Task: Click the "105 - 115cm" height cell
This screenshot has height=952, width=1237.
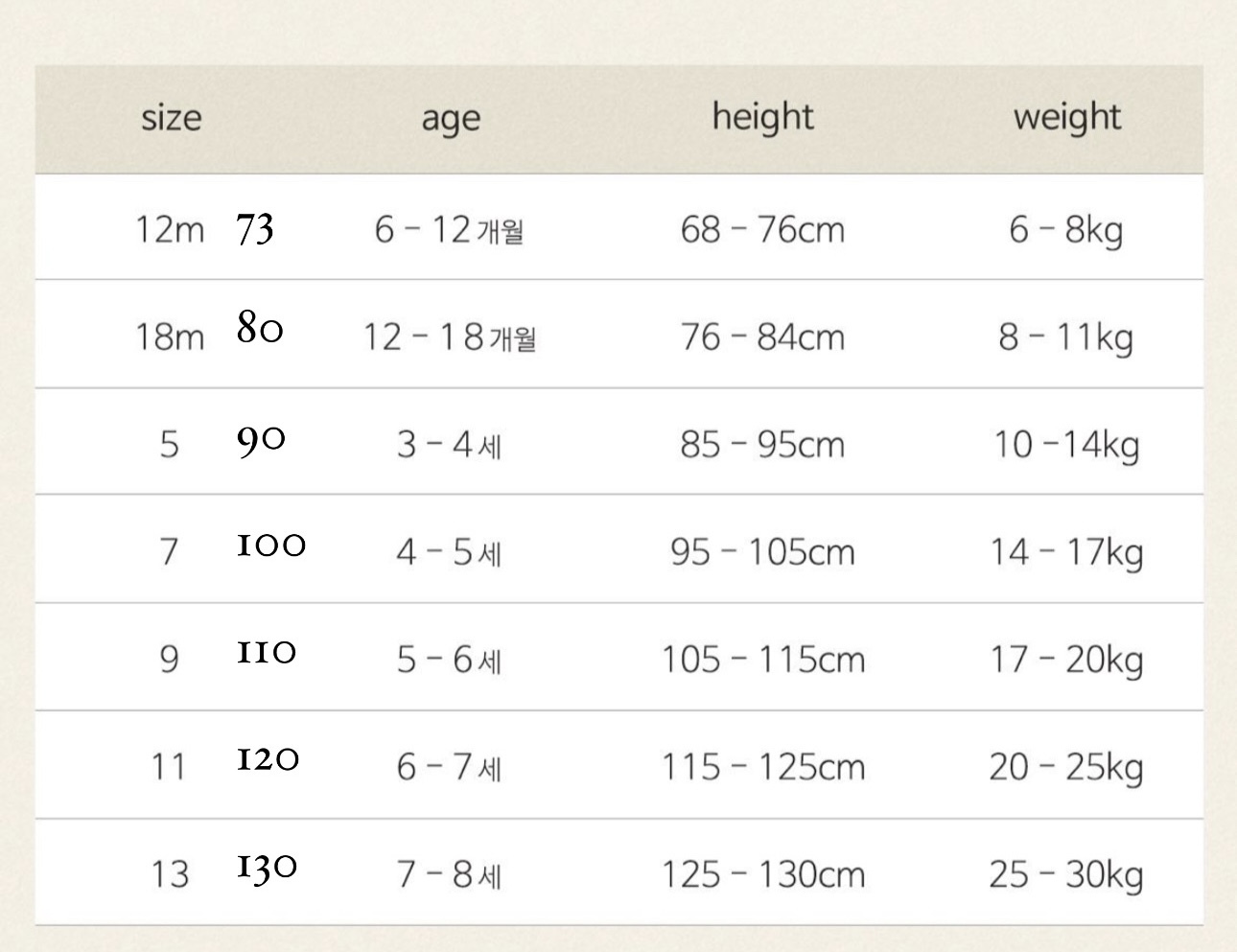Action: point(762,660)
